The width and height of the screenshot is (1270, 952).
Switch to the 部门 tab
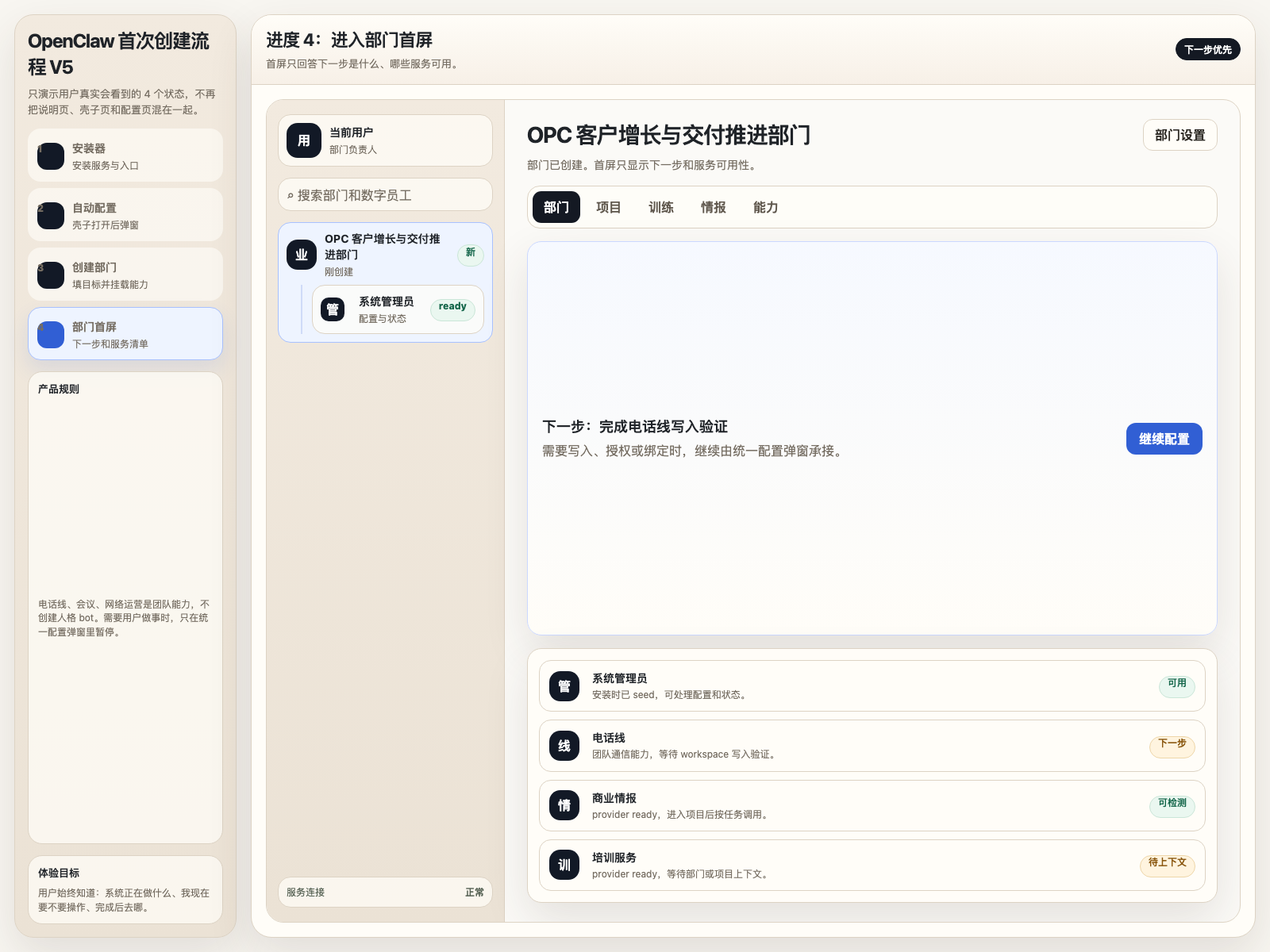[556, 207]
